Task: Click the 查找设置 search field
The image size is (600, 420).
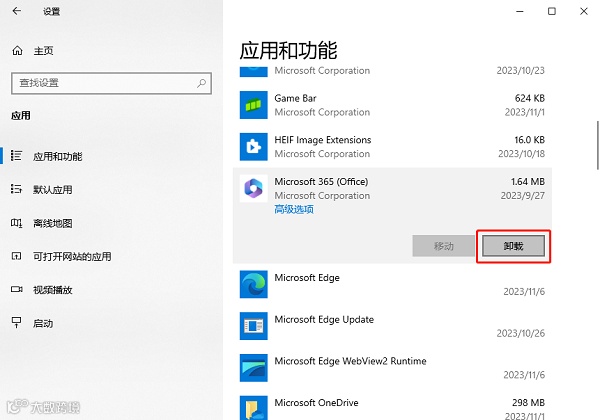Action: coord(111,83)
